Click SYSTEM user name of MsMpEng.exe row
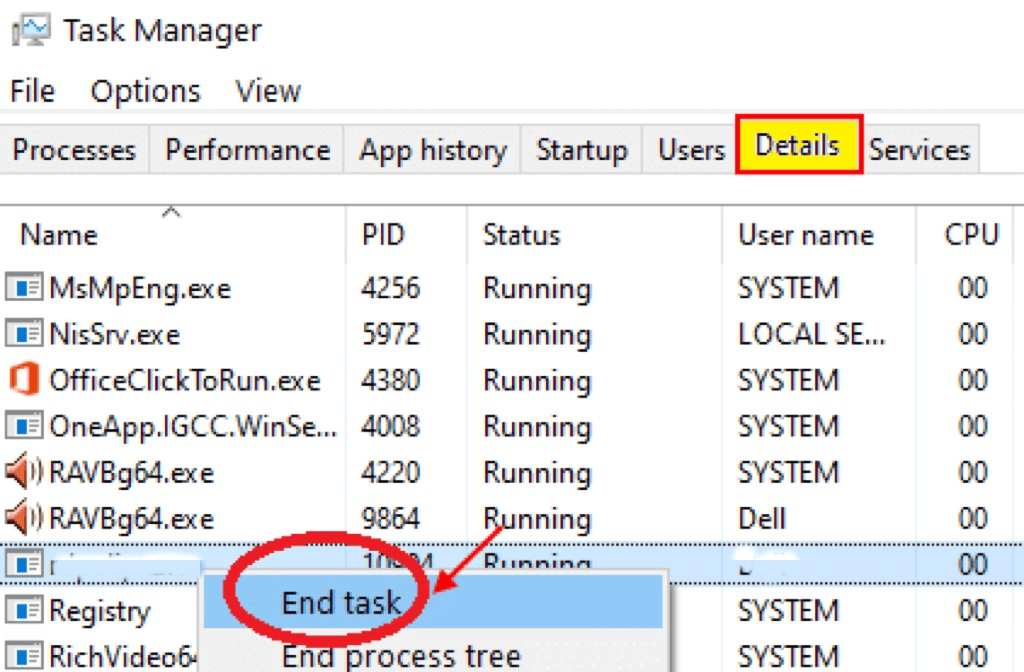1024x672 pixels. 788,288
